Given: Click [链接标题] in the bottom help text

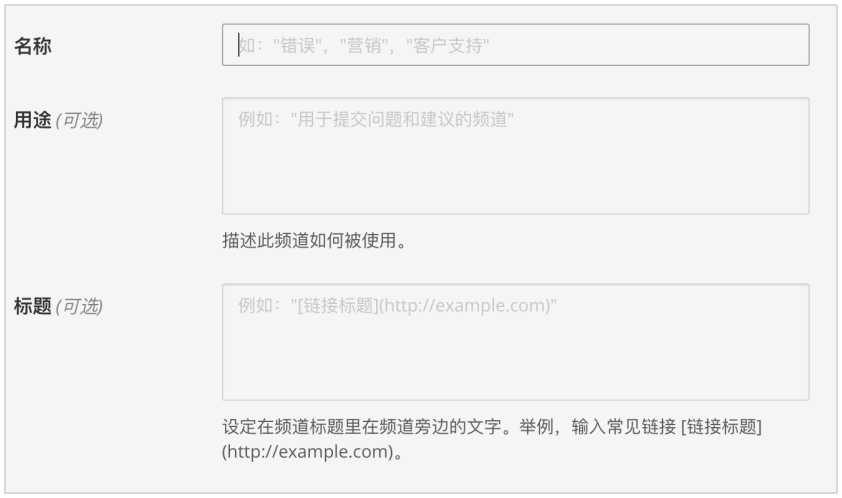Looking at the screenshot, I should [721, 427].
